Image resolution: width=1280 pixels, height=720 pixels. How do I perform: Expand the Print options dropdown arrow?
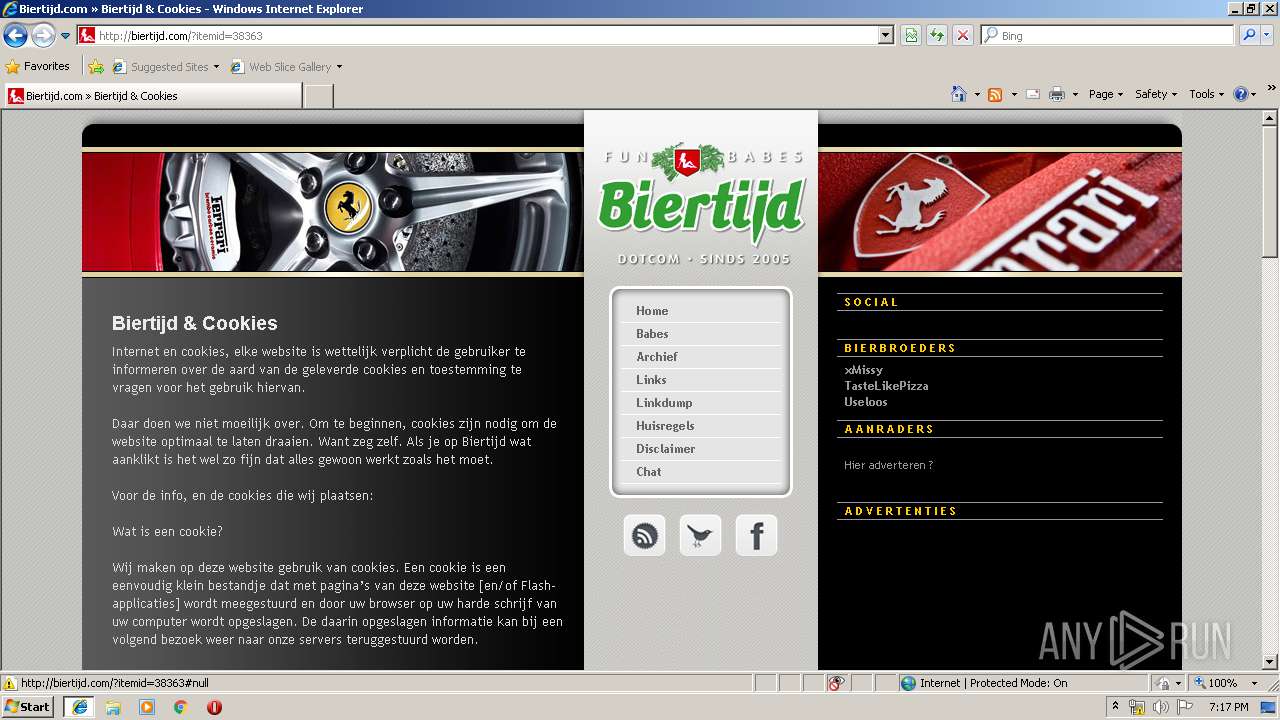coord(1075,94)
